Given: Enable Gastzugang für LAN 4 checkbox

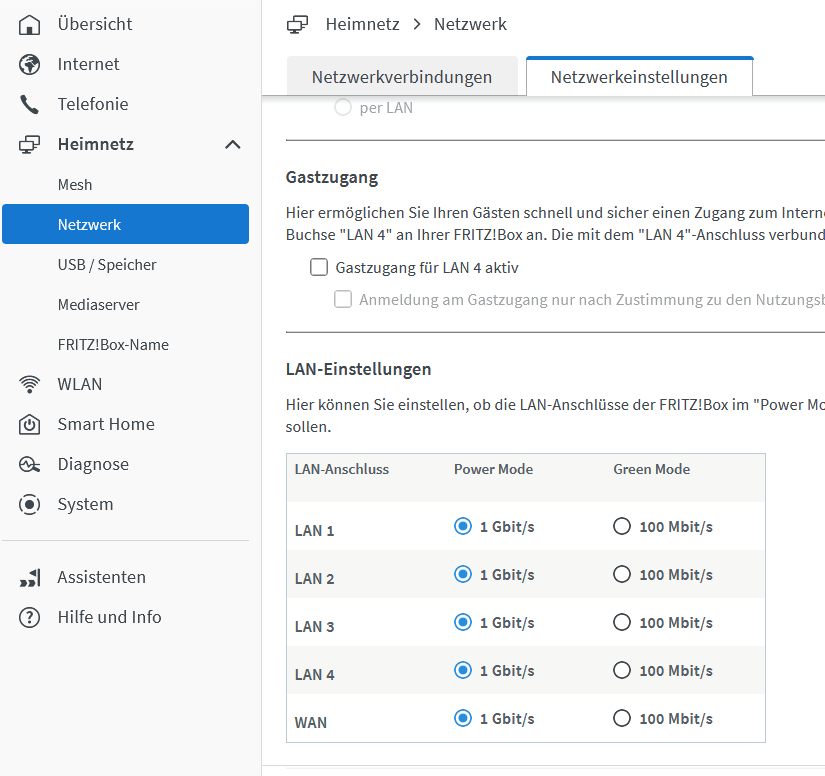Looking at the screenshot, I should click(x=319, y=267).
